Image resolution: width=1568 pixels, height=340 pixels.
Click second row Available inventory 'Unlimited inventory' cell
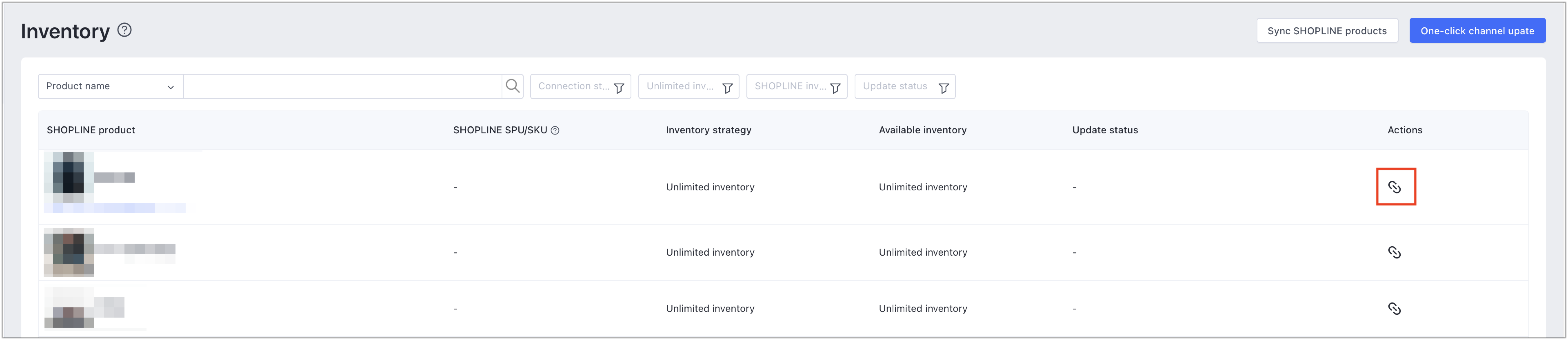pos(923,252)
